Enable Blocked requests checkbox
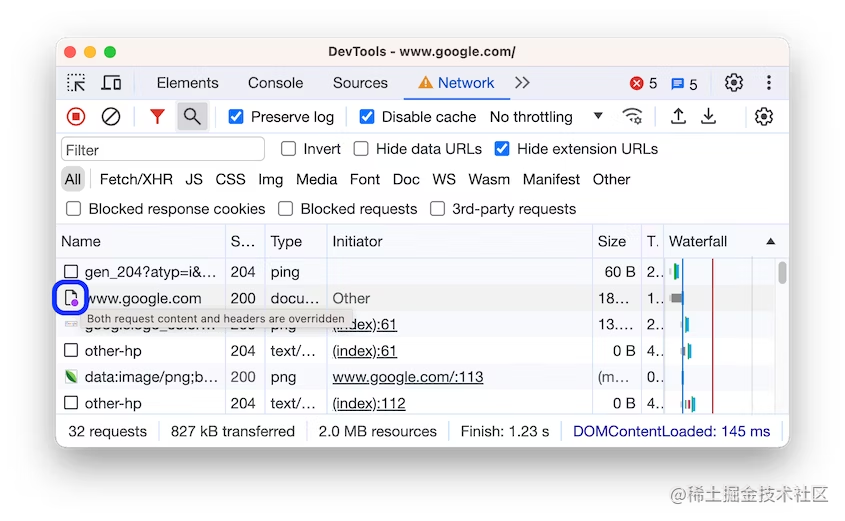This screenshot has width=845, height=521. click(x=286, y=209)
